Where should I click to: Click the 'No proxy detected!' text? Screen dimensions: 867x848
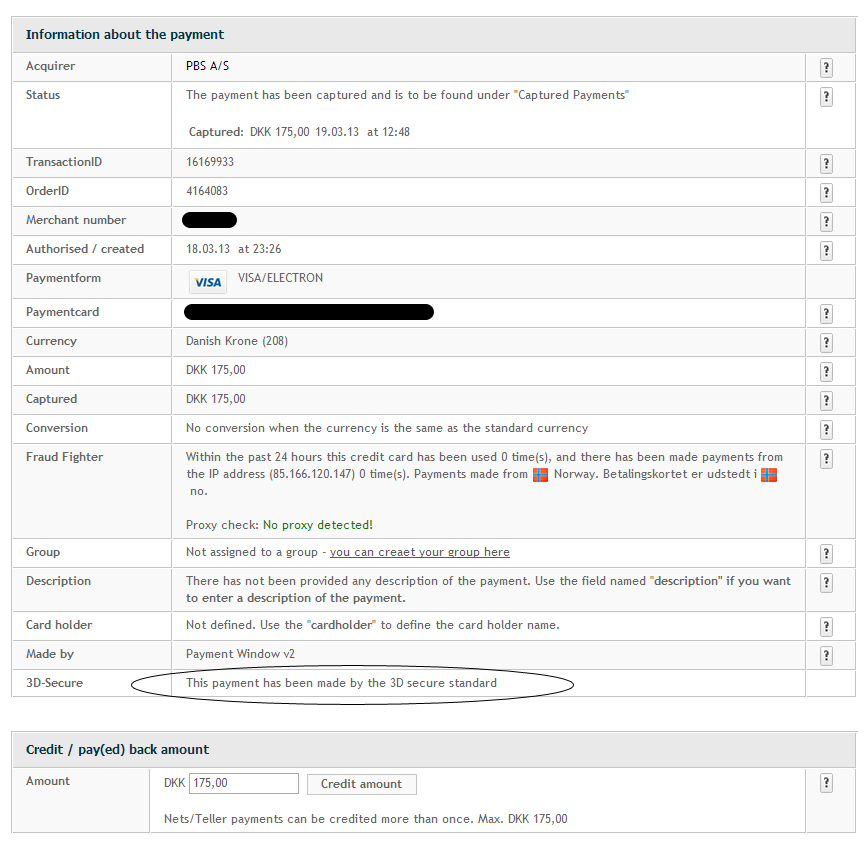pos(318,525)
